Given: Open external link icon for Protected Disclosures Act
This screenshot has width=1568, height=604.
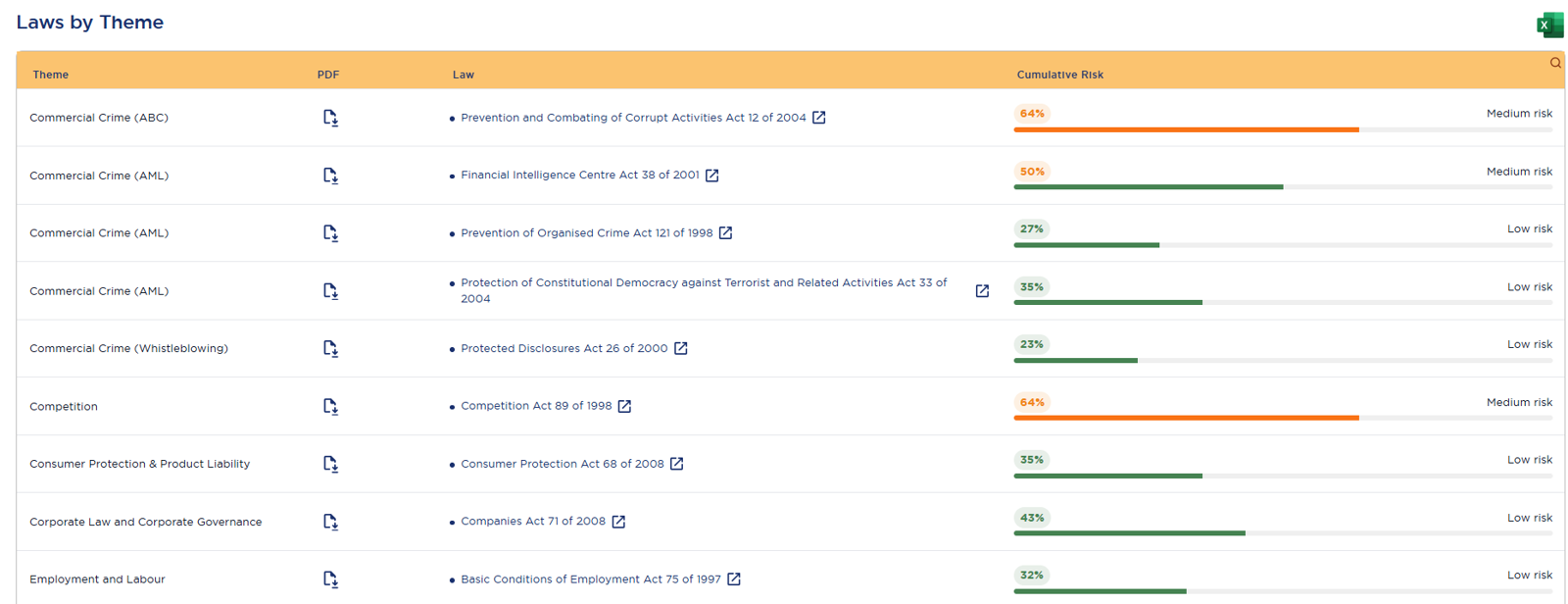Looking at the screenshot, I should [x=681, y=348].
